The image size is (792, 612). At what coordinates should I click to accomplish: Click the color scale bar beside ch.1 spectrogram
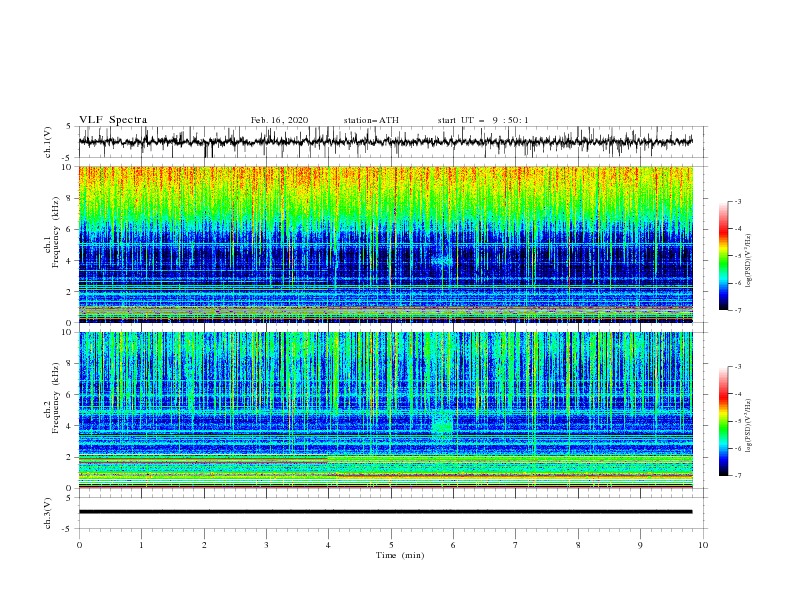tap(724, 256)
